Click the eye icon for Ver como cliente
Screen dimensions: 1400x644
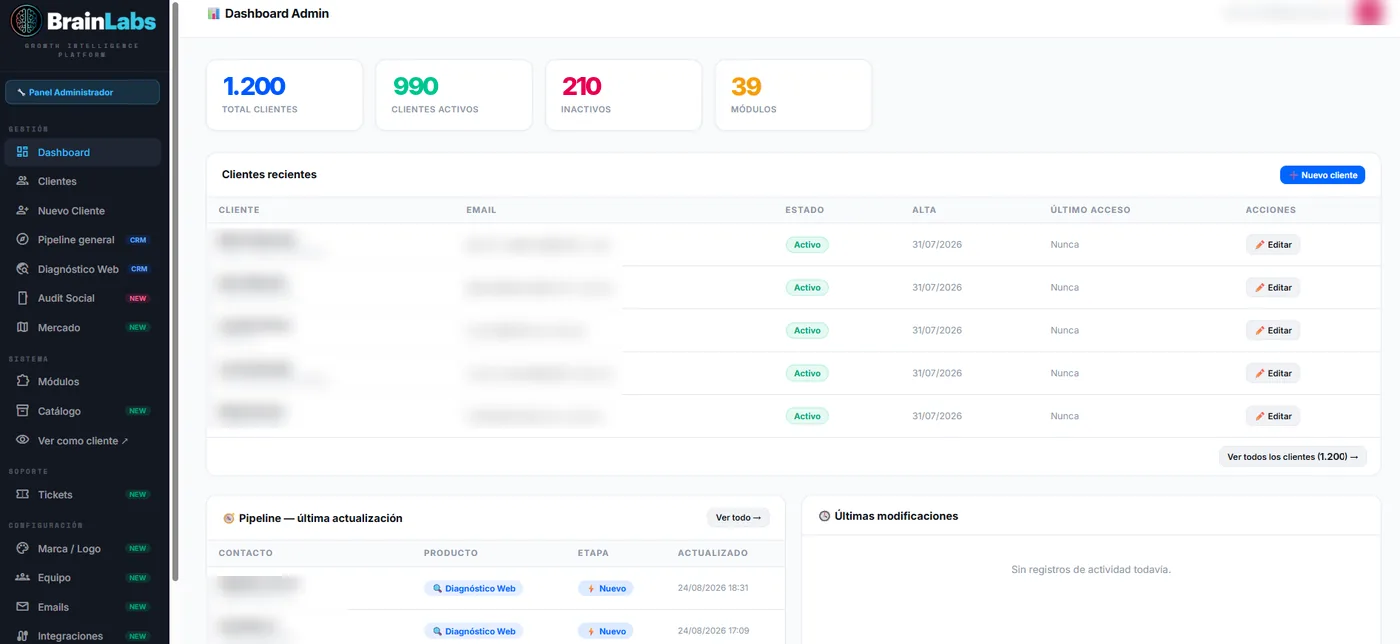pyautogui.click(x=22, y=440)
